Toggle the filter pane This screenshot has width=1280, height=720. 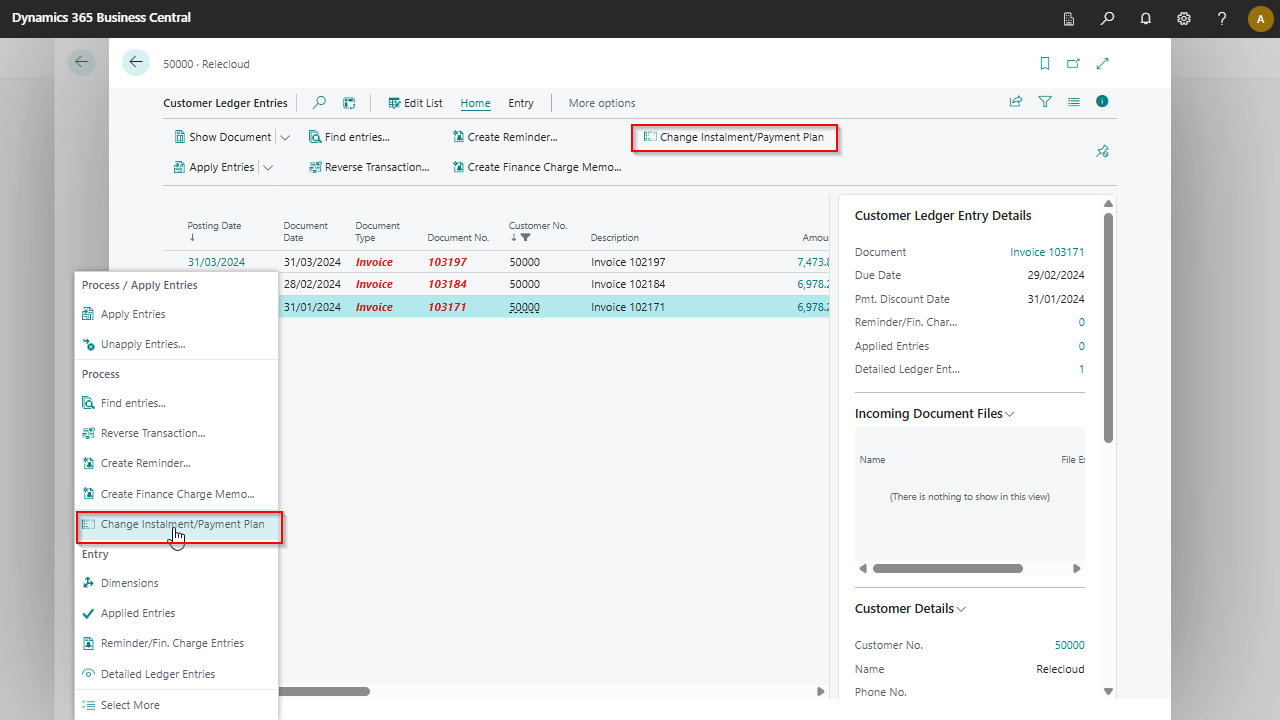click(1045, 102)
